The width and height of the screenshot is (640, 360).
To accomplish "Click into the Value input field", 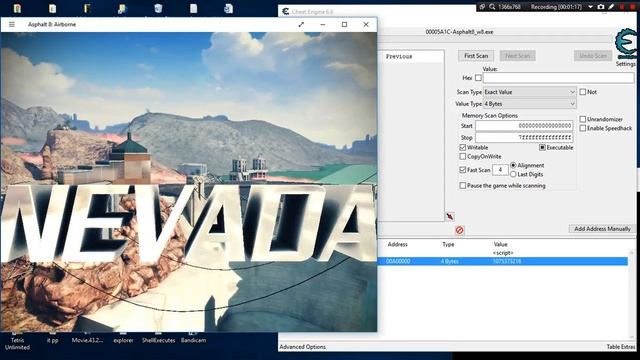I will (x=558, y=78).
